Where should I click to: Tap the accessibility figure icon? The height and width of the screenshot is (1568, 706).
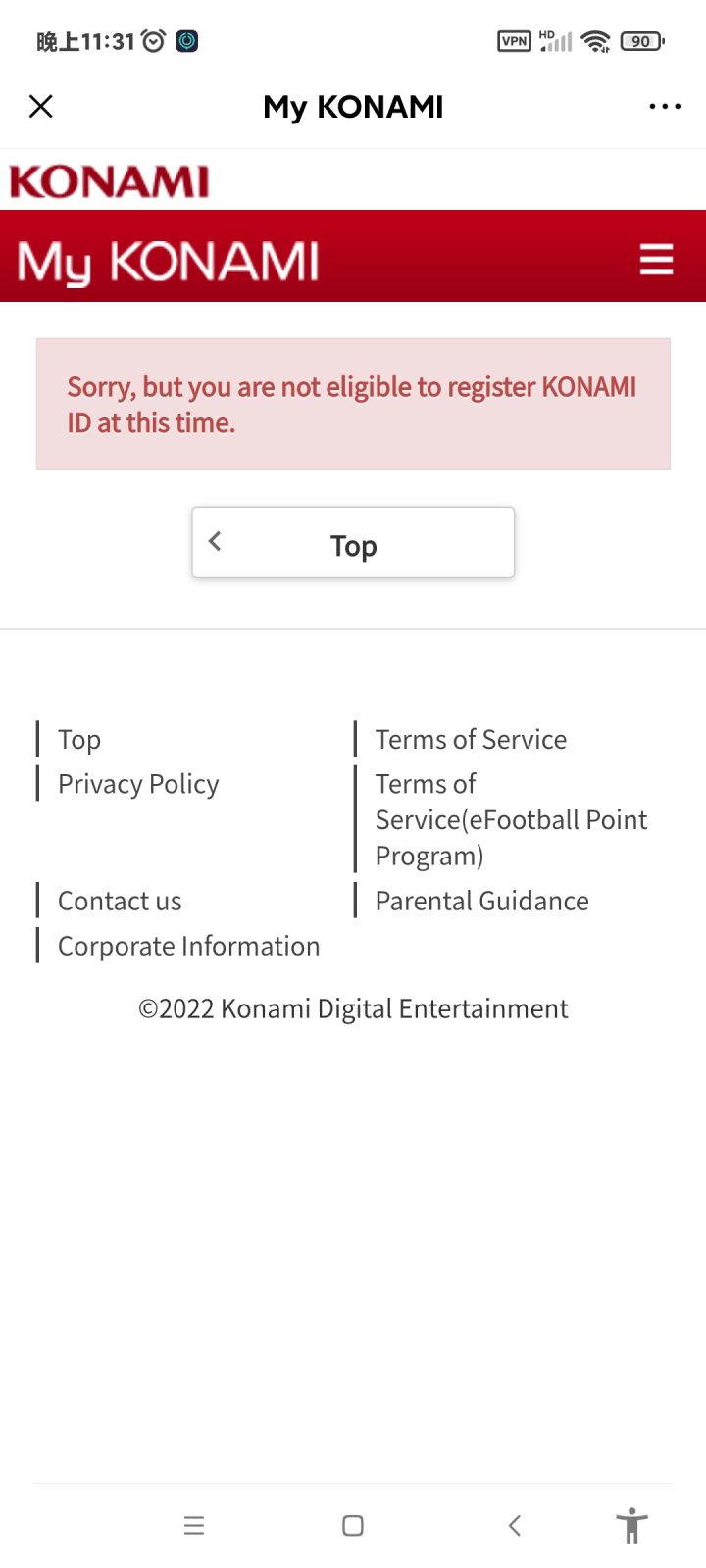pos(632,1525)
